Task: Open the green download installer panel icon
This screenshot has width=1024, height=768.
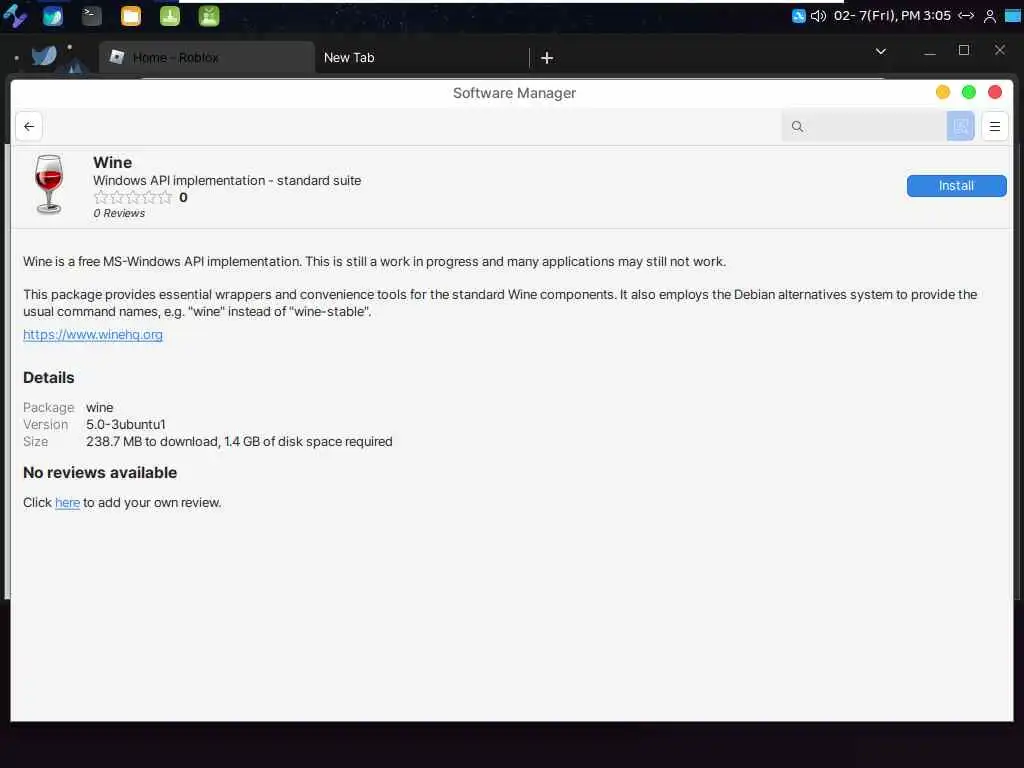Action: [x=170, y=16]
